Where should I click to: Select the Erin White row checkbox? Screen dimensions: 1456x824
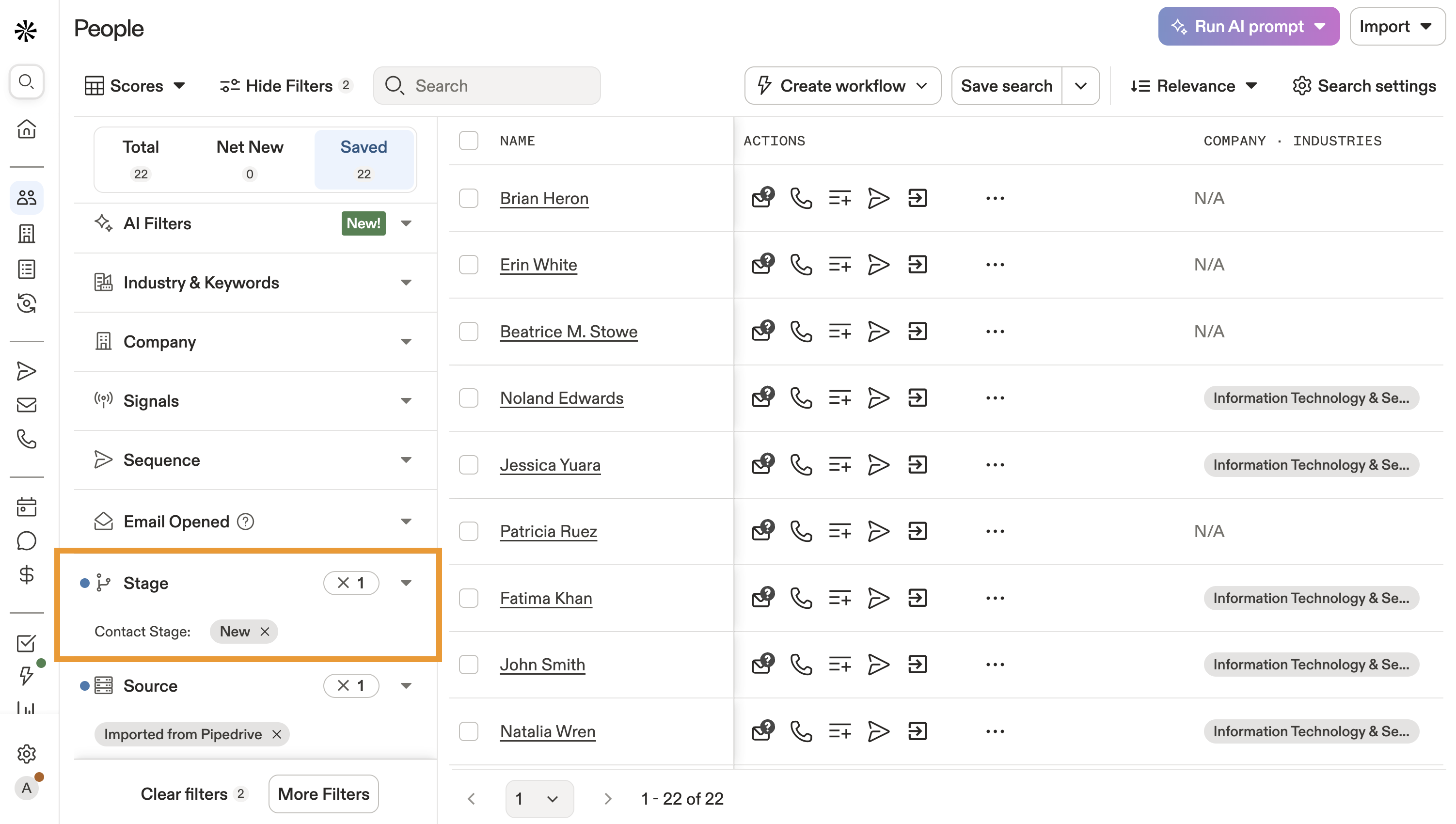point(469,265)
